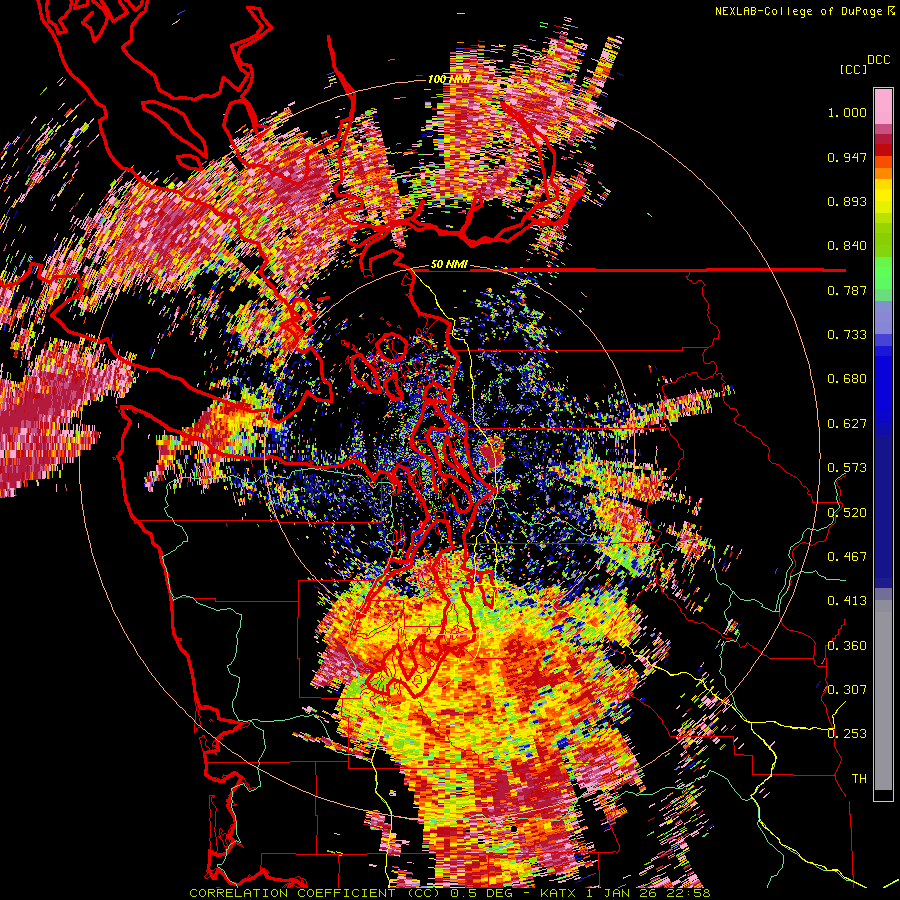Select the 0.627 scale value
The height and width of the screenshot is (900, 900).
847,424
